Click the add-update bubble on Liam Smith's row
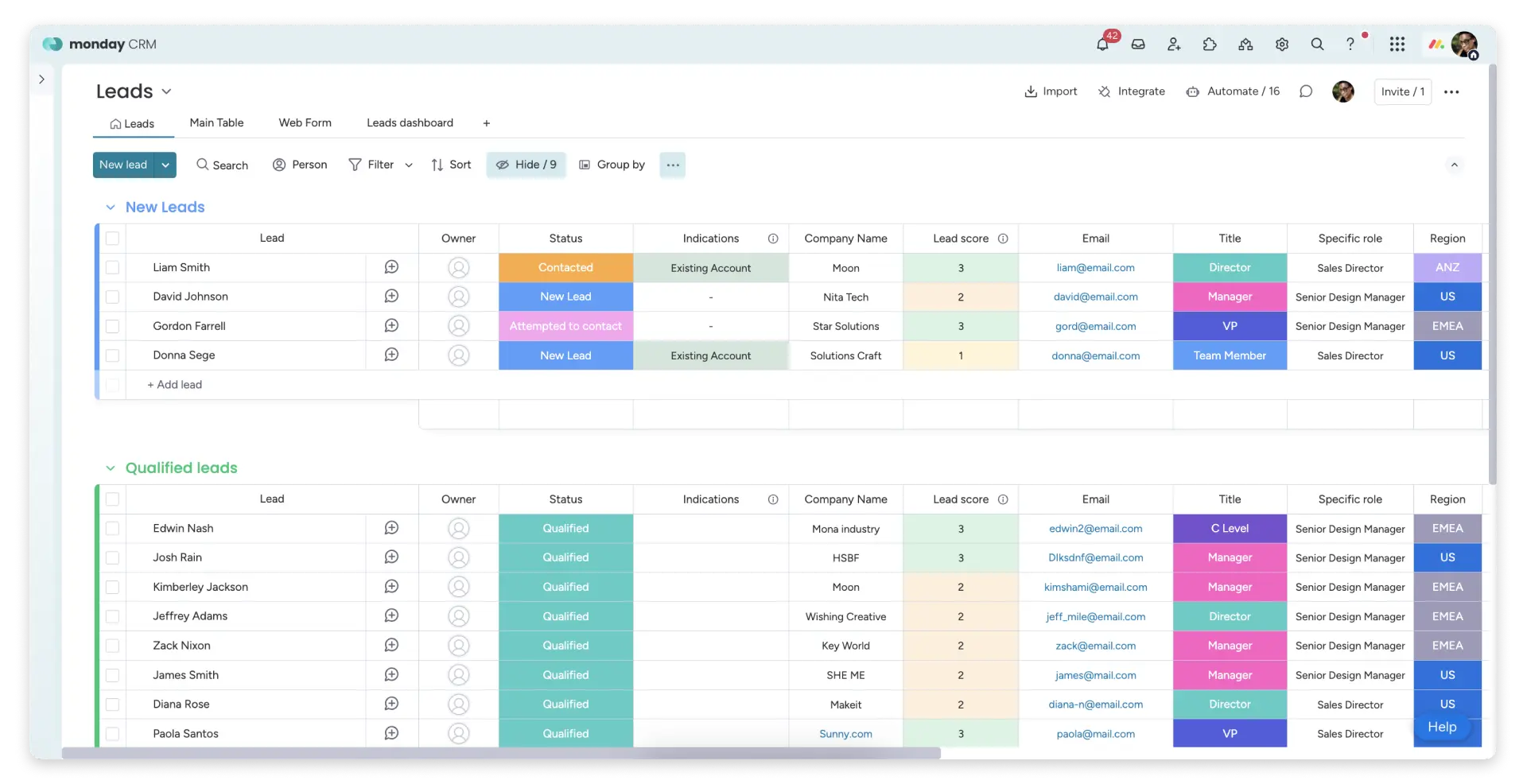Image resolution: width=1527 pixels, height=784 pixels. (x=391, y=268)
